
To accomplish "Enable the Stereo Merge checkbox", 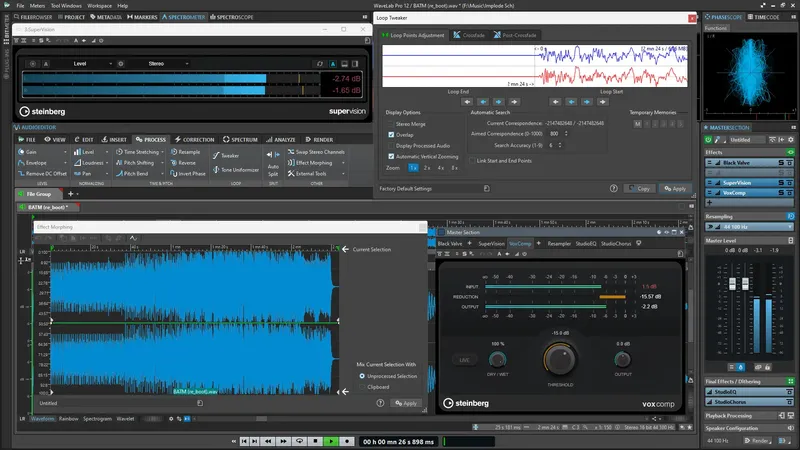I will click(x=390, y=124).
